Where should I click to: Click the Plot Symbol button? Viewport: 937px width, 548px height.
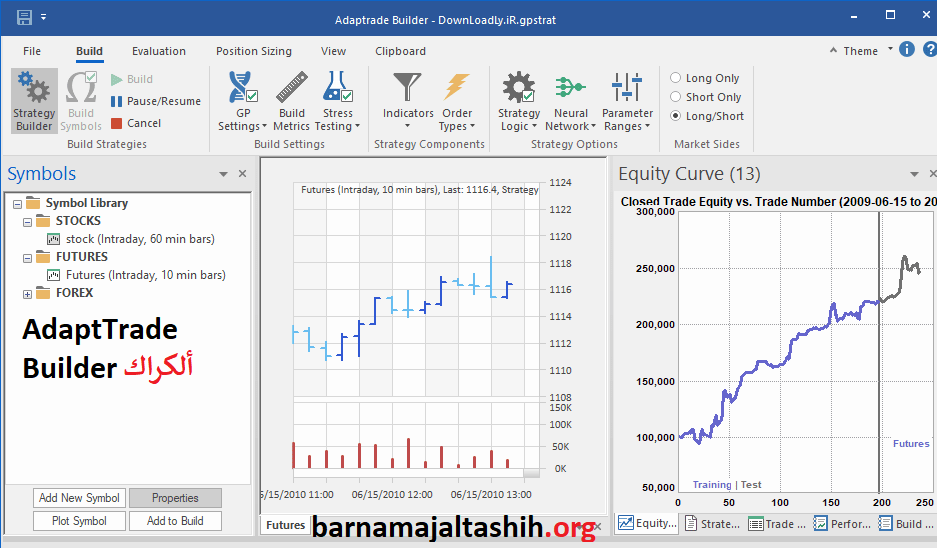(x=79, y=521)
